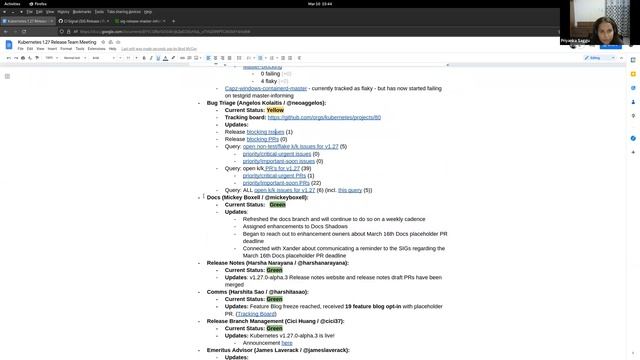
Task: Toggle bold formatting in the toolbar
Action: tap(144, 58)
